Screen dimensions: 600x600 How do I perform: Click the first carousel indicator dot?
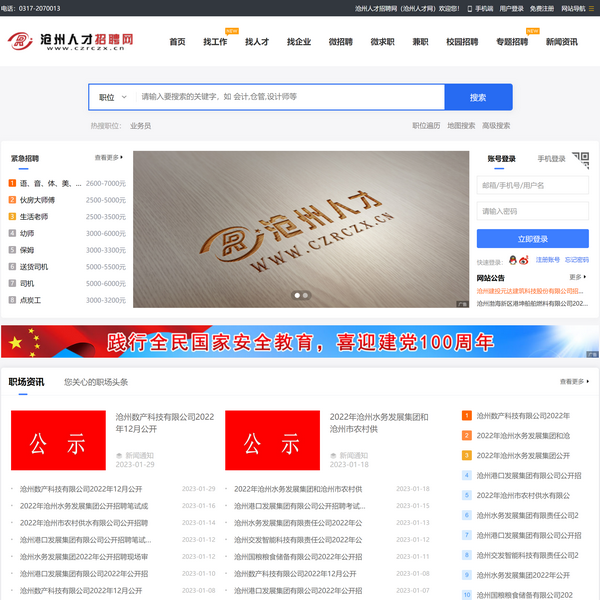(297, 295)
